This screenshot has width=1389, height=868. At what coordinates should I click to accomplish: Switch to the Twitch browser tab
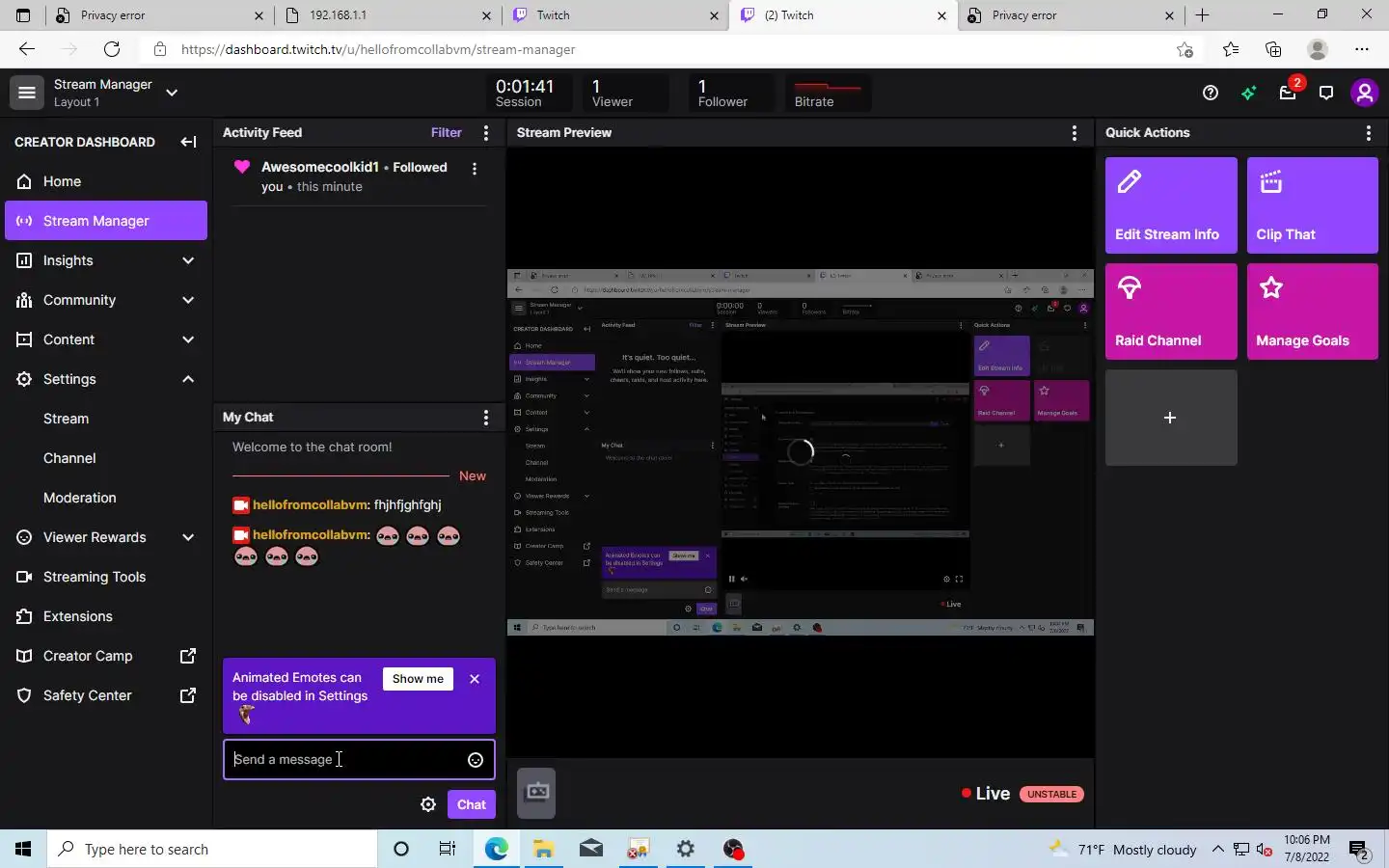pyautogui.click(x=616, y=15)
